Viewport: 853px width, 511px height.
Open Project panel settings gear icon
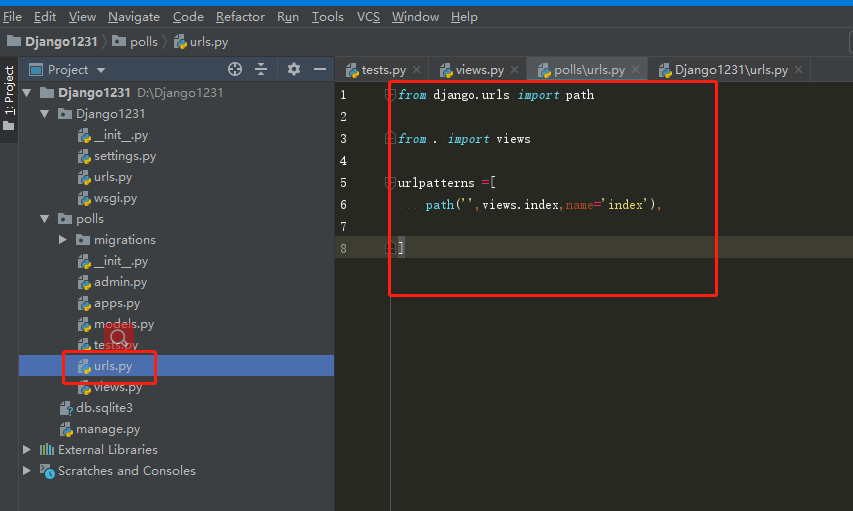point(293,69)
